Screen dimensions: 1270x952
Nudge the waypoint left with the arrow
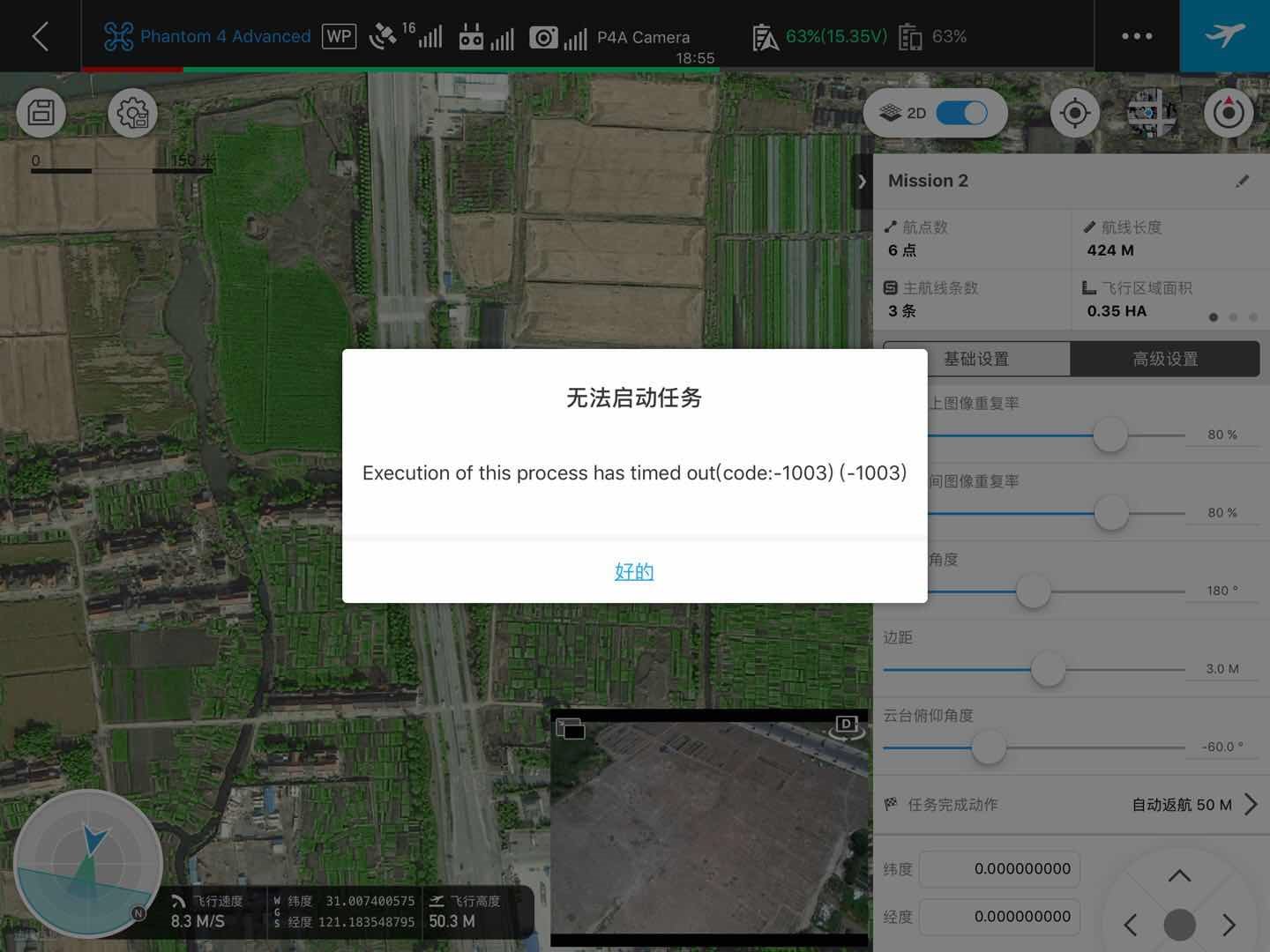click(1131, 925)
